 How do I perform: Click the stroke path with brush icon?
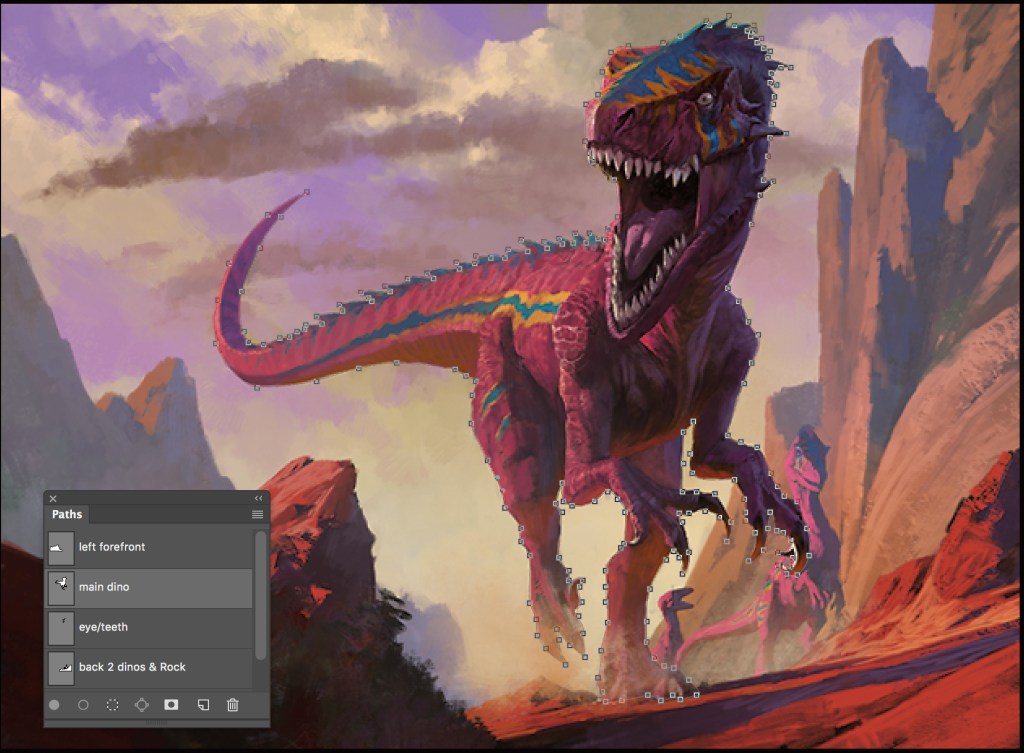(83, 705)
